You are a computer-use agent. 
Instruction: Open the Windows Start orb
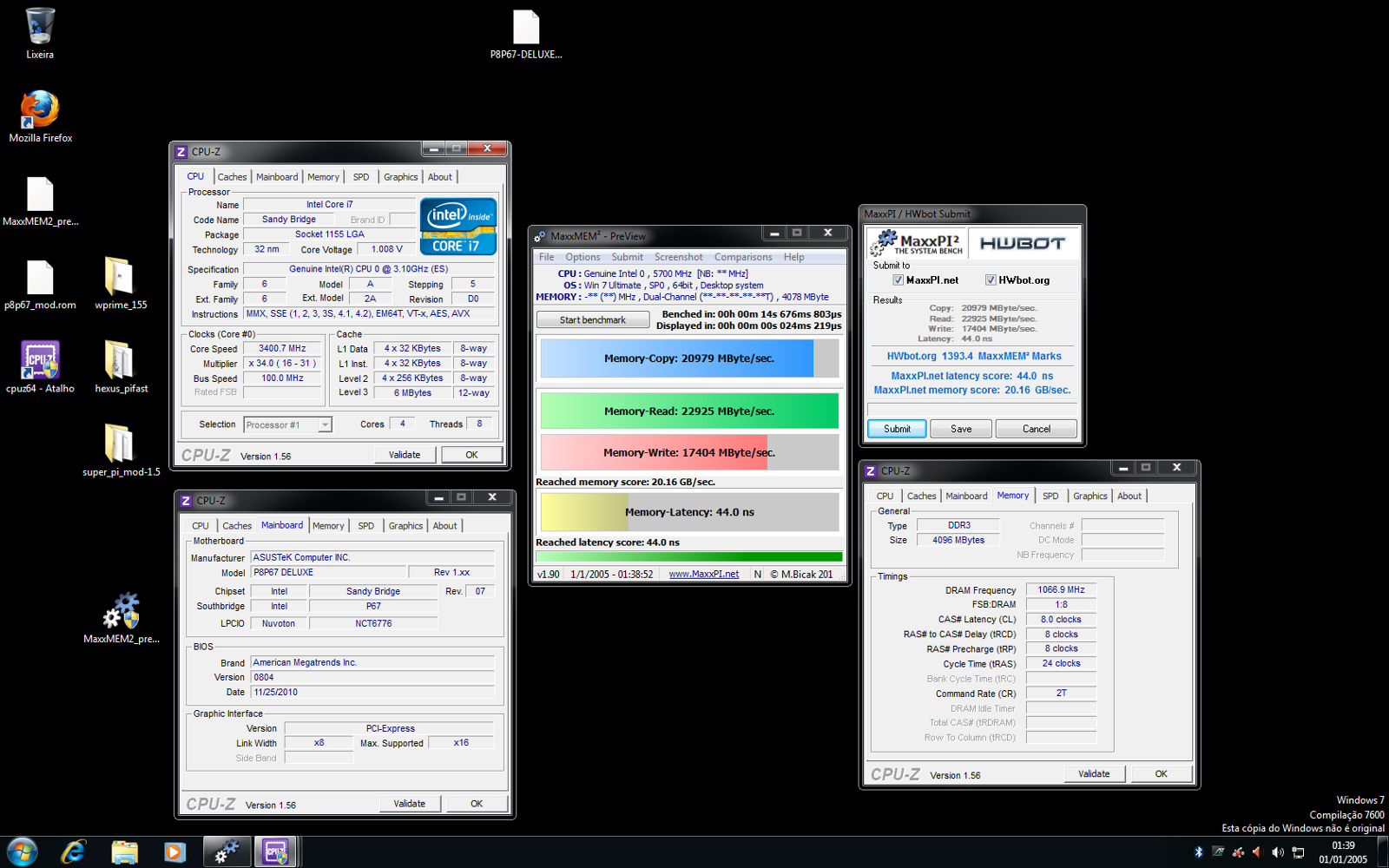[22, 852]
